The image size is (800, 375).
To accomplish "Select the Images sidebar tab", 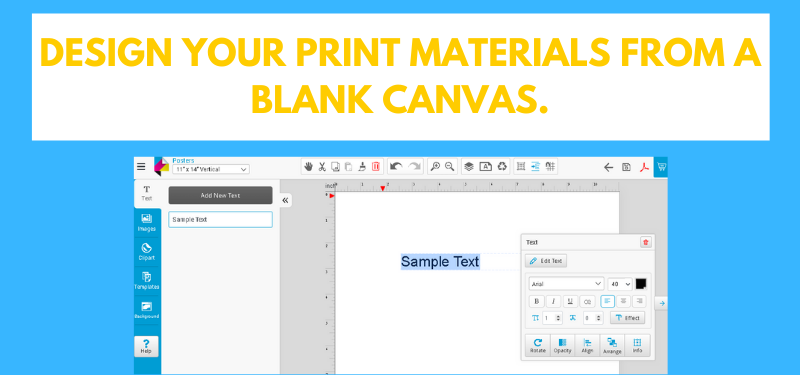I will coord(147,222).
